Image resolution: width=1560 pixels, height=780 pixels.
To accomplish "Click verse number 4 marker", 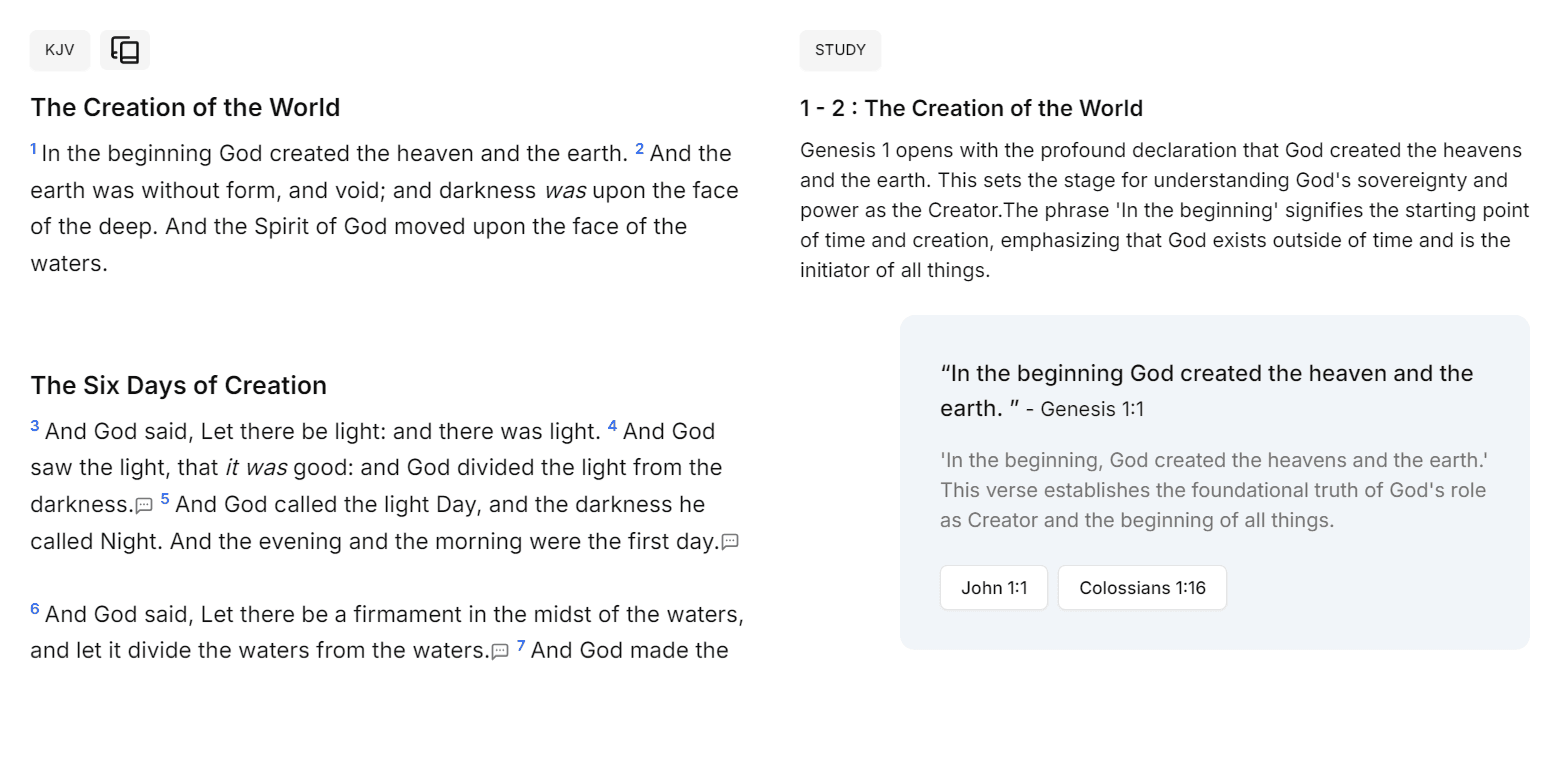I will coord(613,427).
